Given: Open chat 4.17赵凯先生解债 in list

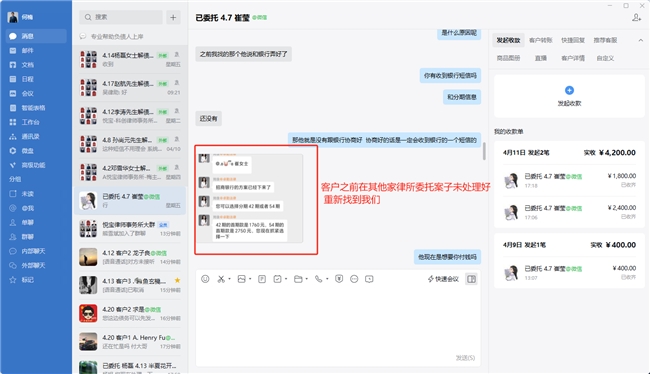Looking at the screenshot, I should pyautogui.click(x=130, y=87).
